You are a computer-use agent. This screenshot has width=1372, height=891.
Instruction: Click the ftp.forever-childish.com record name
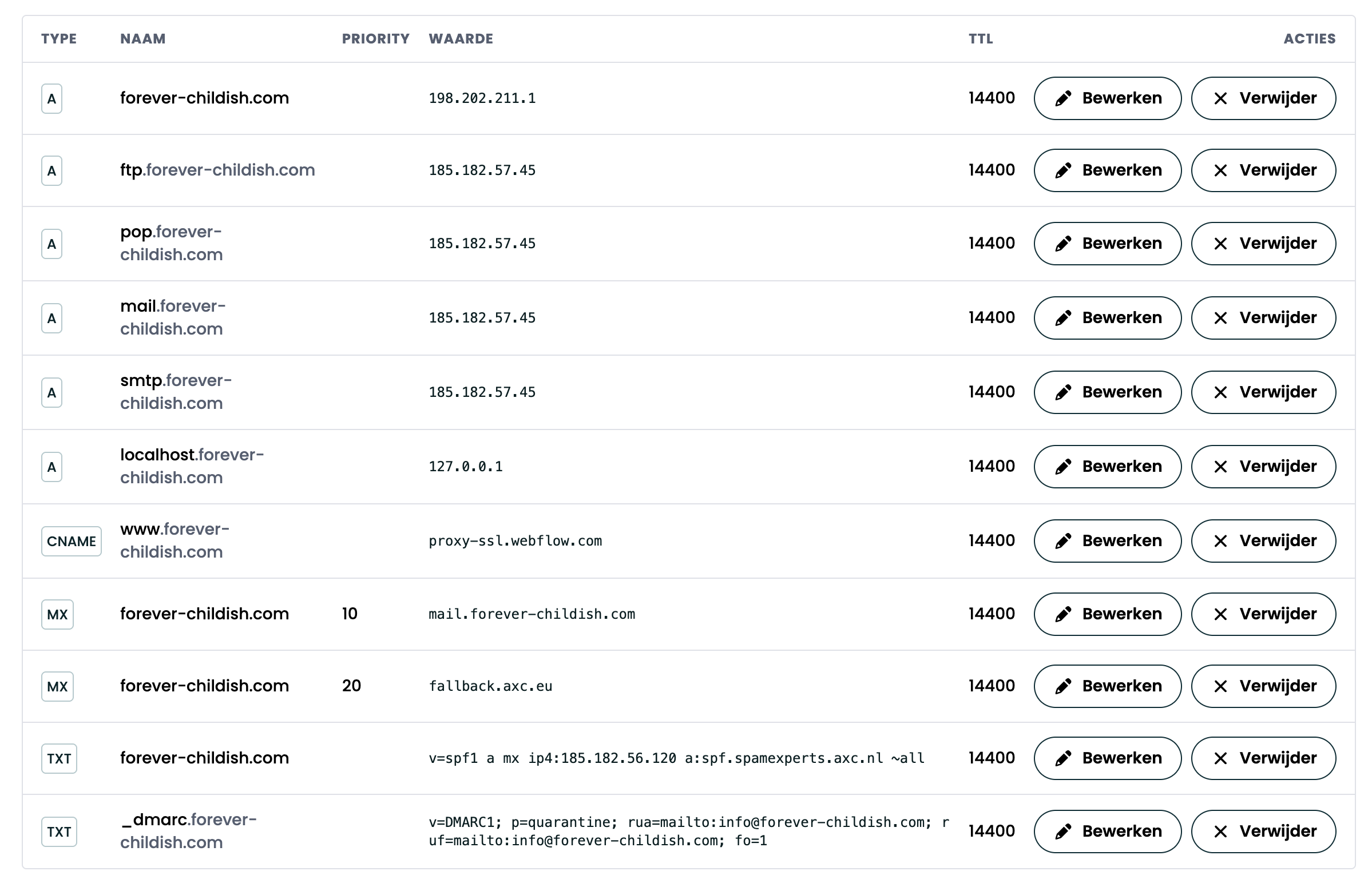(217, 170)
